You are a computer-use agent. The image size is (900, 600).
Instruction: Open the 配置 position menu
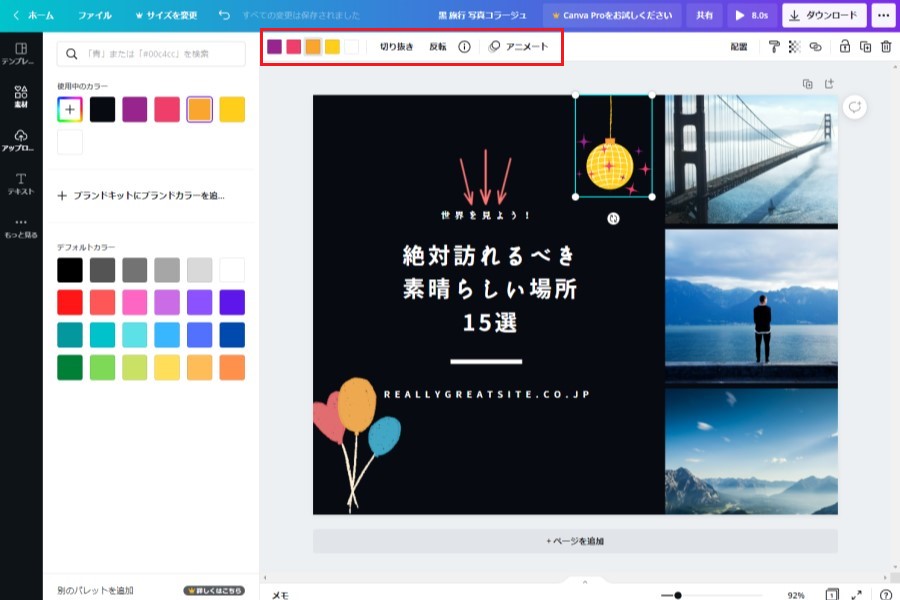(x=739, y=47)
